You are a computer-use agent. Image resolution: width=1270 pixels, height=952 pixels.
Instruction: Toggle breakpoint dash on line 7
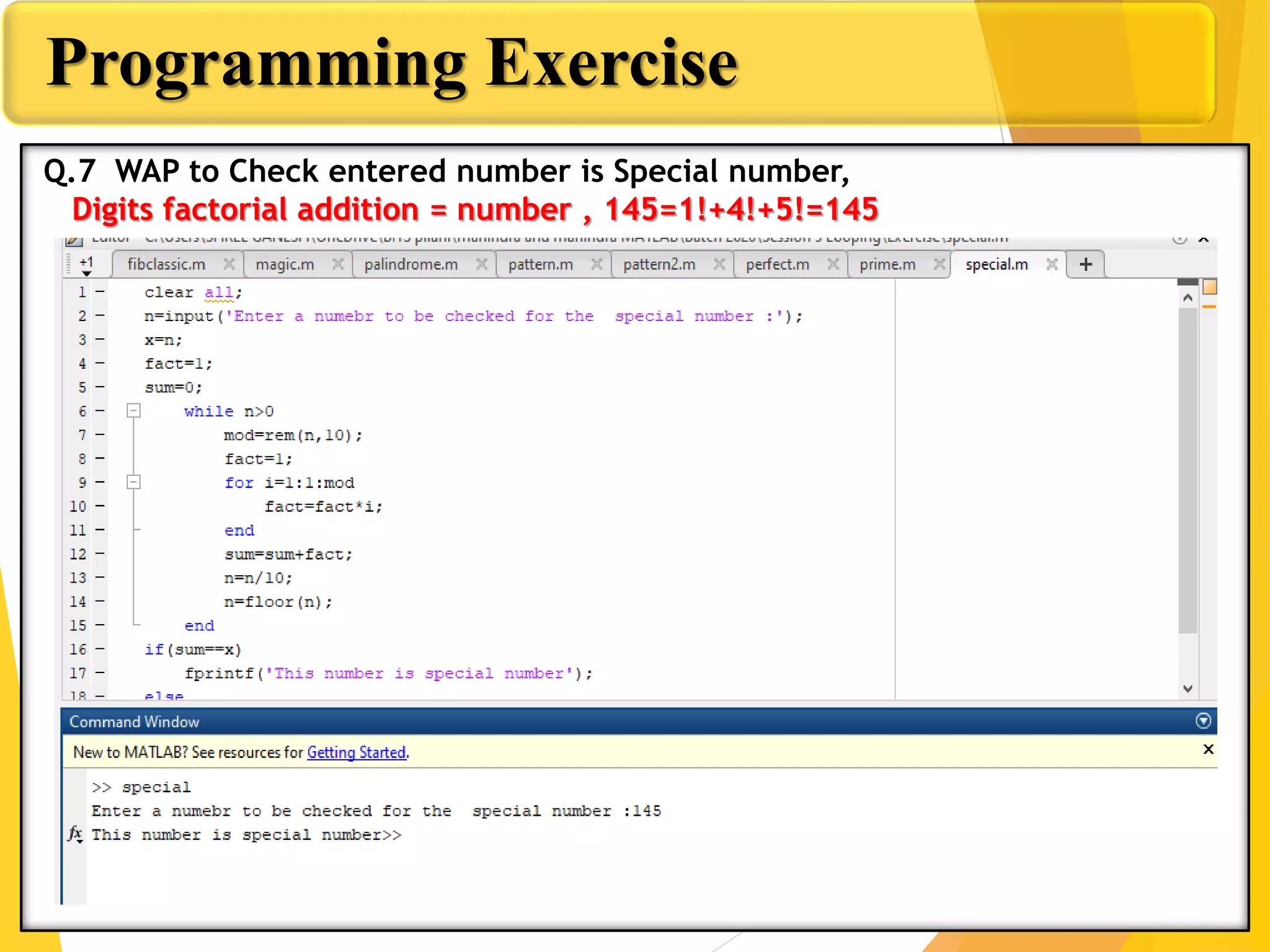coord(100,435)
